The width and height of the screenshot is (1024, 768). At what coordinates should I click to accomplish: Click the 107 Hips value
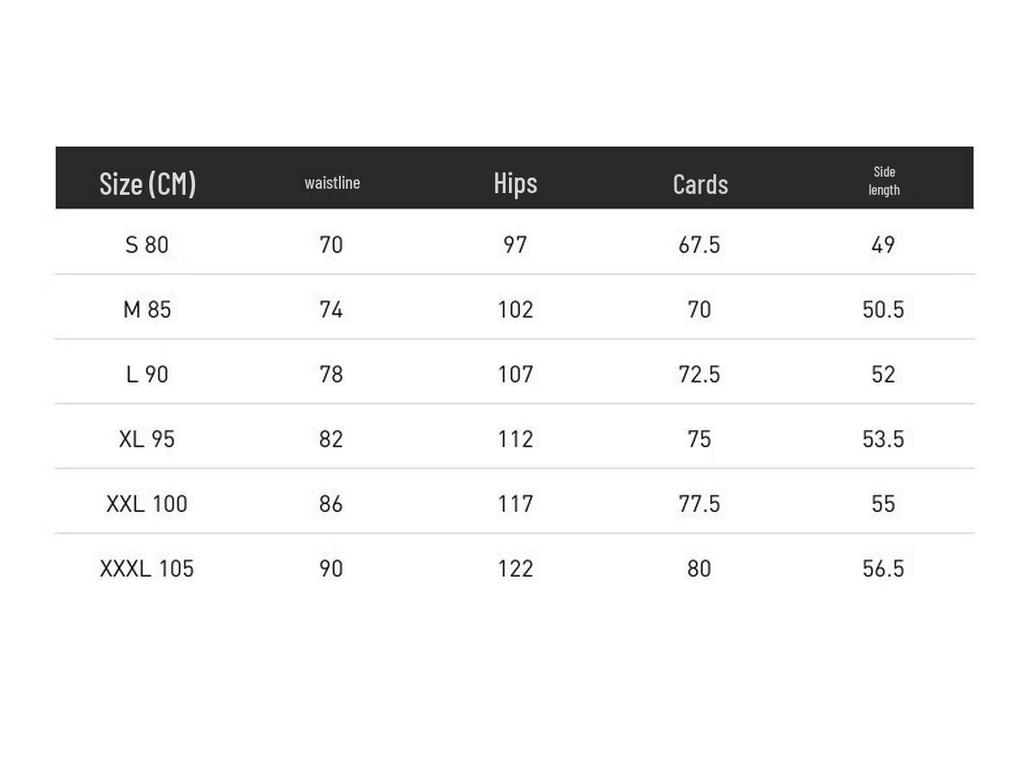[x=516, y=374]
